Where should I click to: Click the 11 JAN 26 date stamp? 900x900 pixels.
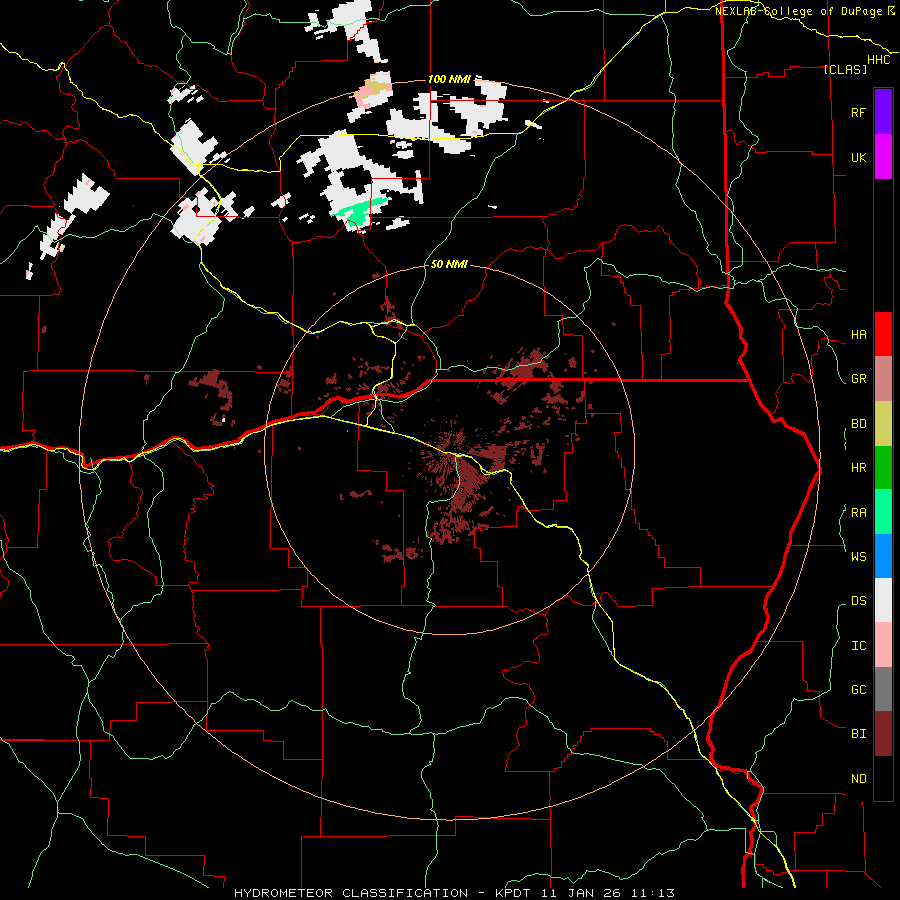tap(581, 893)
